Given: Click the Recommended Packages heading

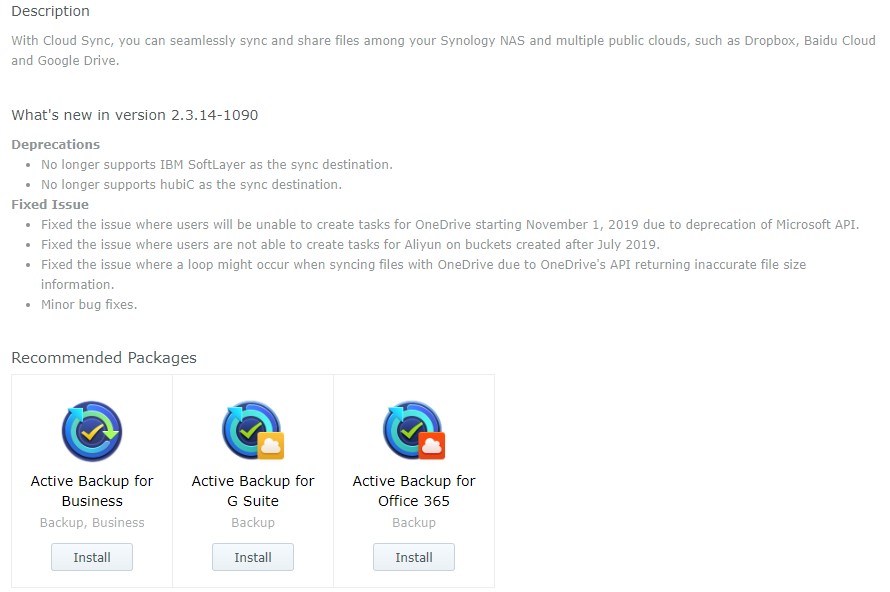Looking at the screenshot, I should (104, 358).
